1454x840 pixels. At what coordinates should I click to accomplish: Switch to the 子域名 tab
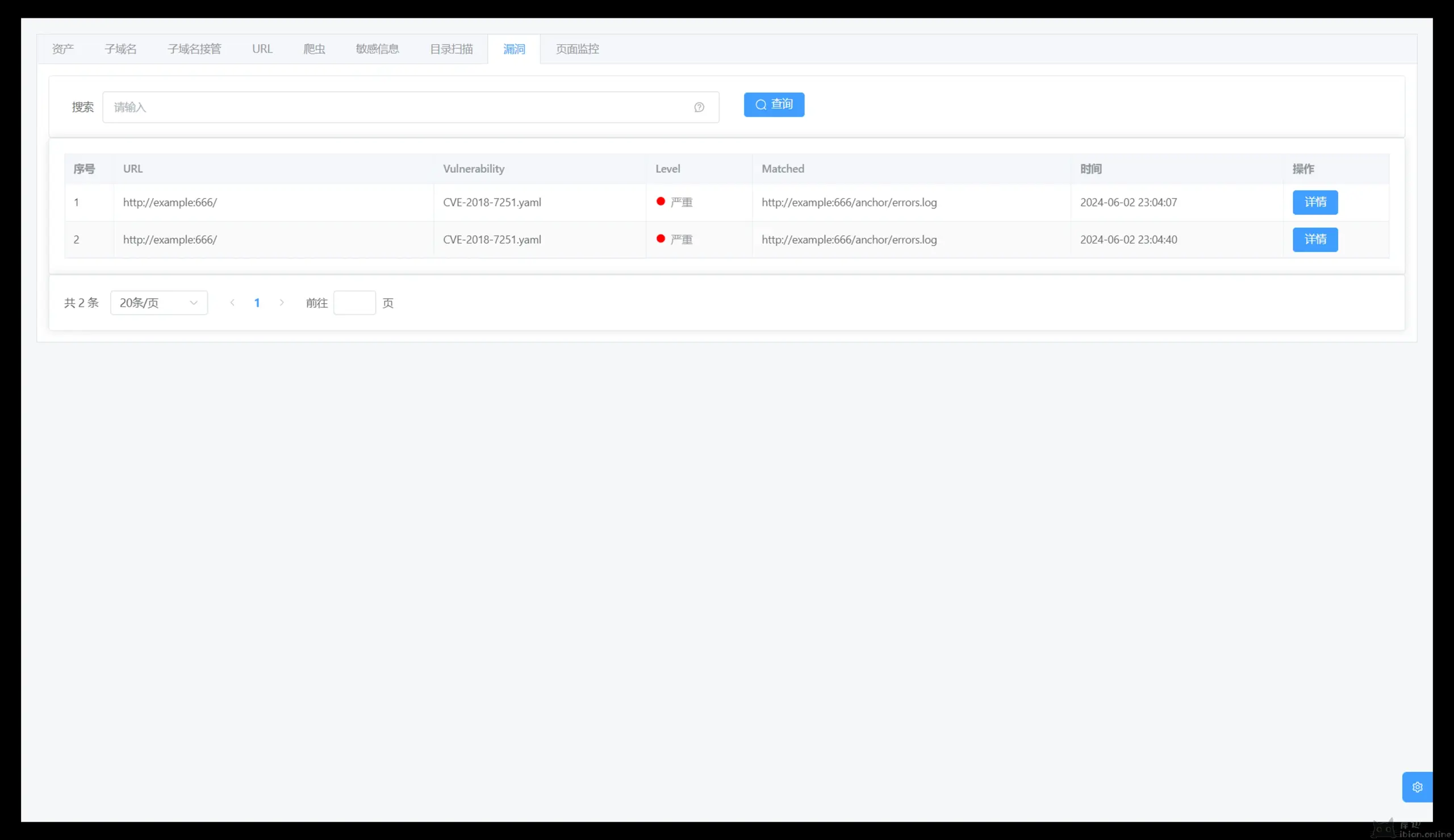[120, 49]
